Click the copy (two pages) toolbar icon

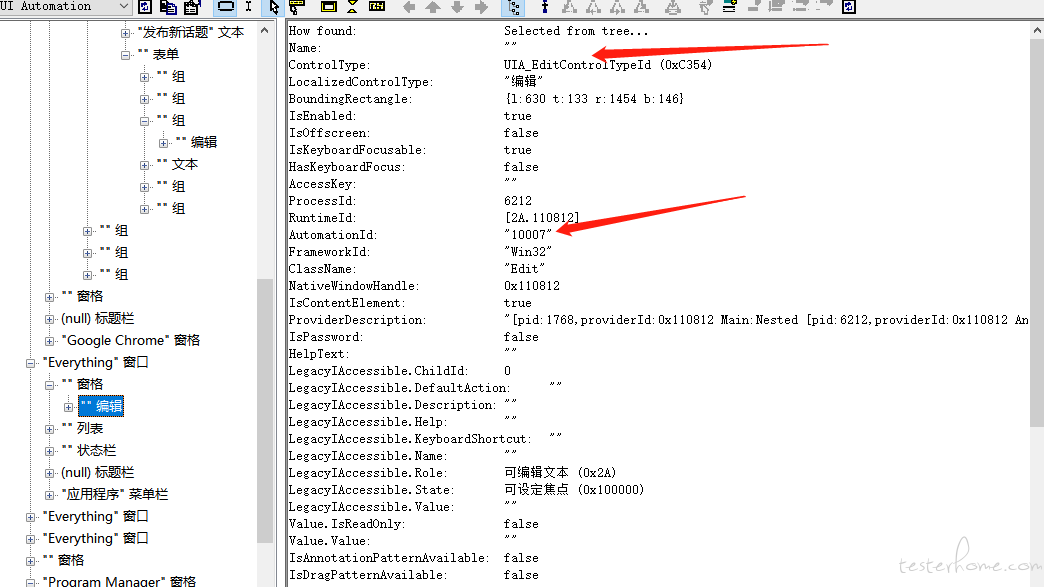point(168,7)
